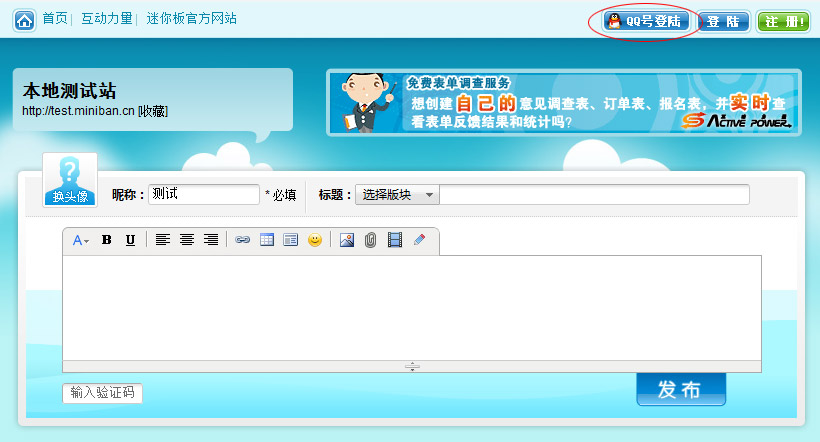Click the QQ号登陆 button
820x442 pixels.
(646, 21)
